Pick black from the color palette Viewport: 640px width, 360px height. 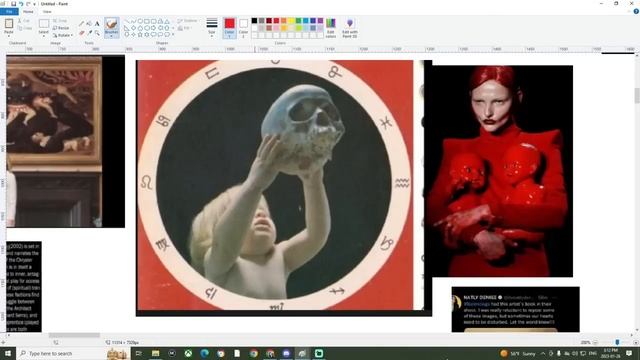pos(254,21)
